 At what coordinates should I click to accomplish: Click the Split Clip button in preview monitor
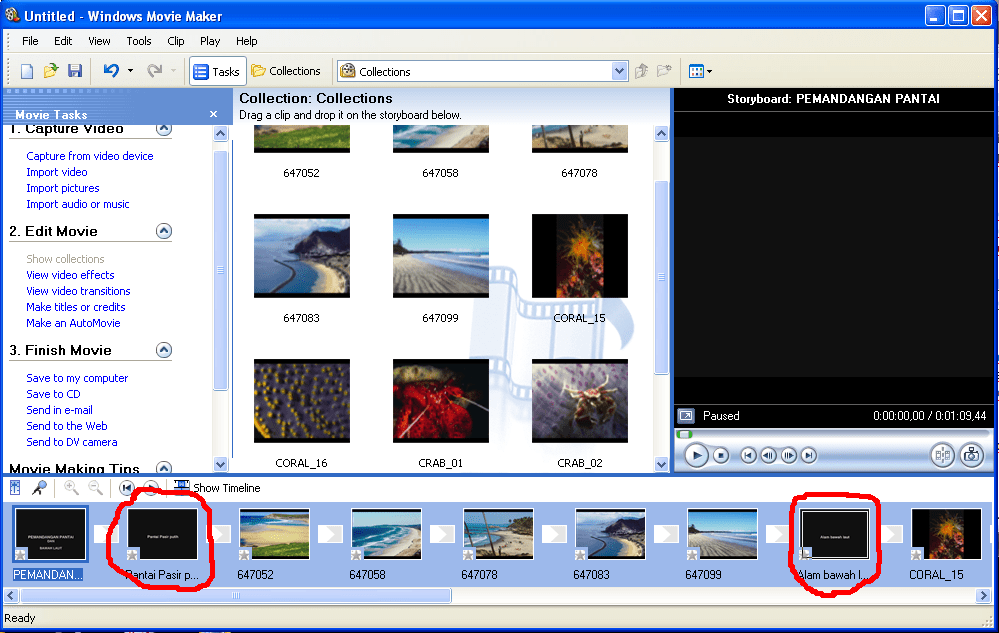[942, 455]
